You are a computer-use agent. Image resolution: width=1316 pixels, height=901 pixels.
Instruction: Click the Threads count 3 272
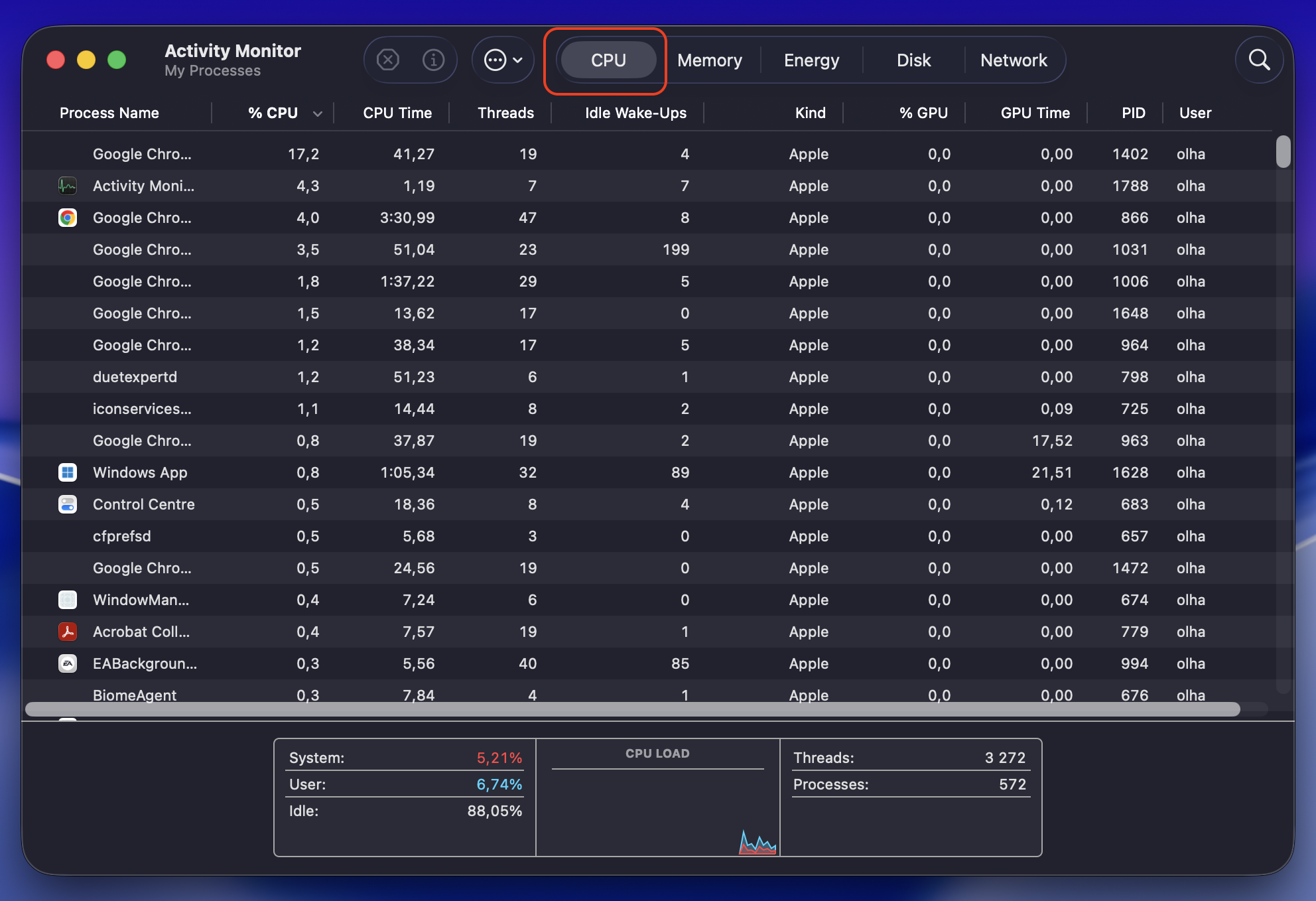(1006, 758)
